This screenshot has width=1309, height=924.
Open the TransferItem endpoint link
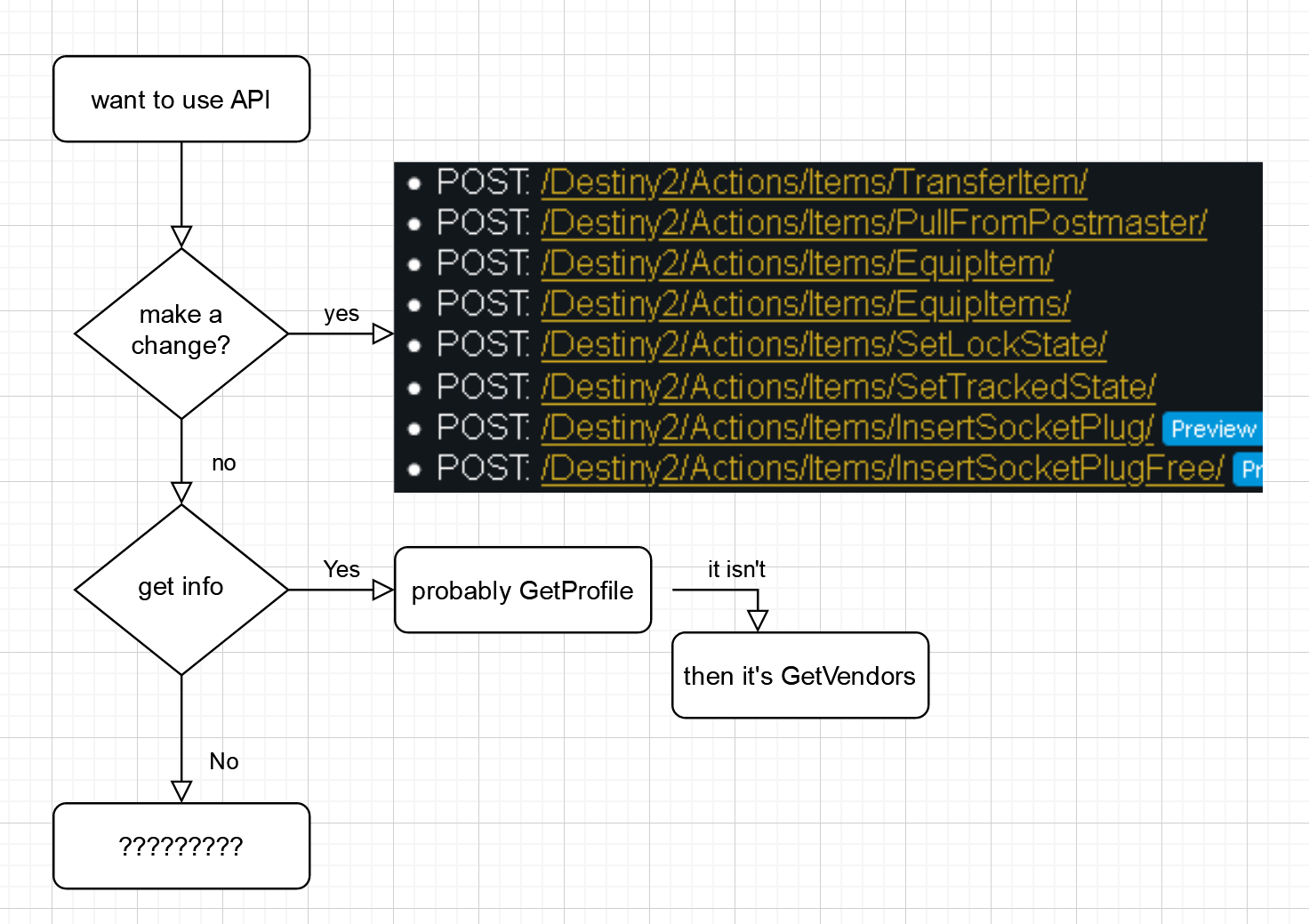pos(813,183)
